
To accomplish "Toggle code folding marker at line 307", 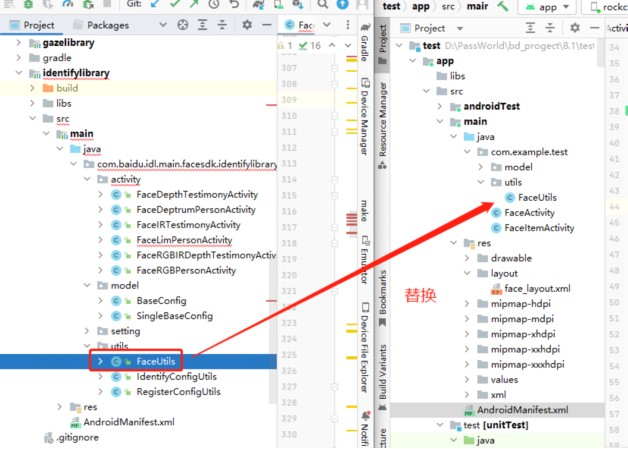I will [334, 68].
